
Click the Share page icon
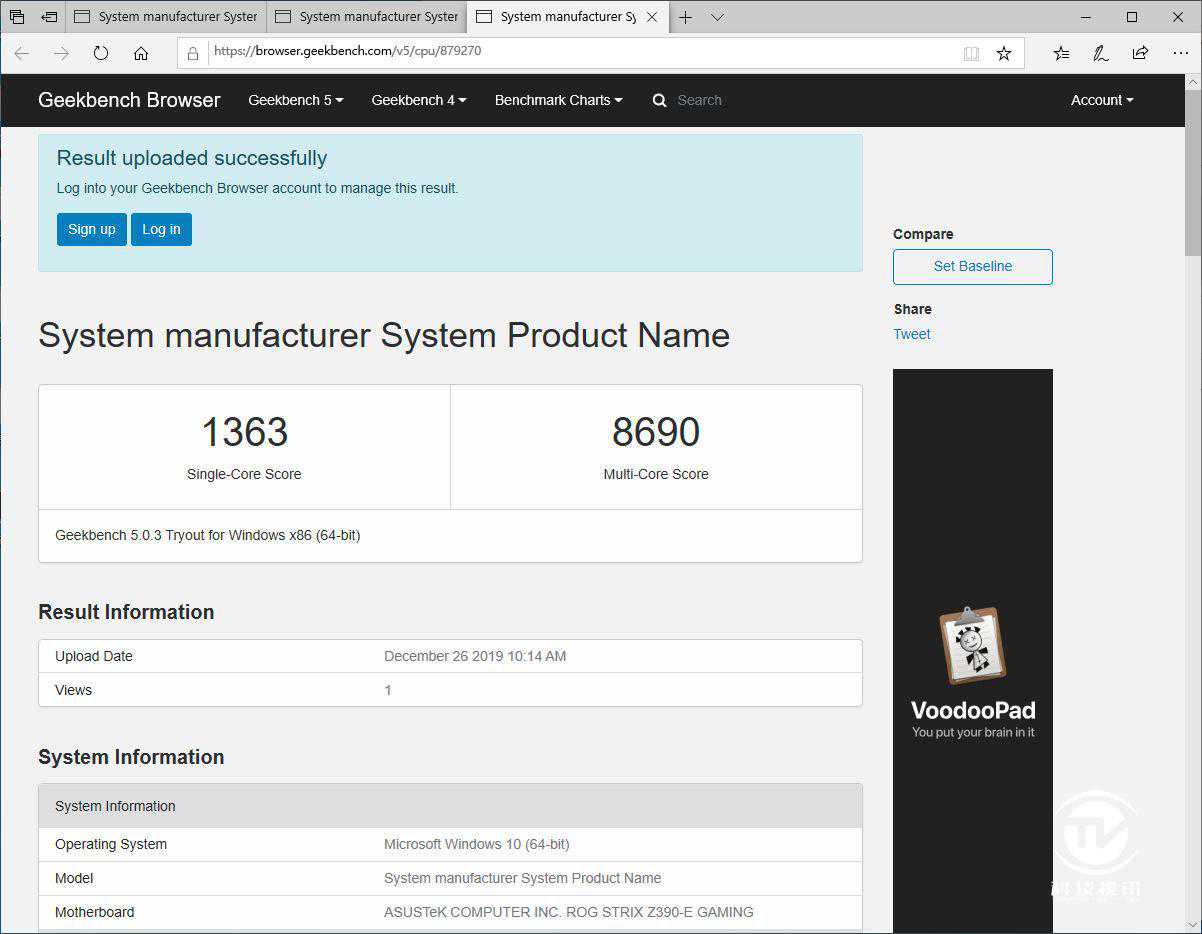1140,53
